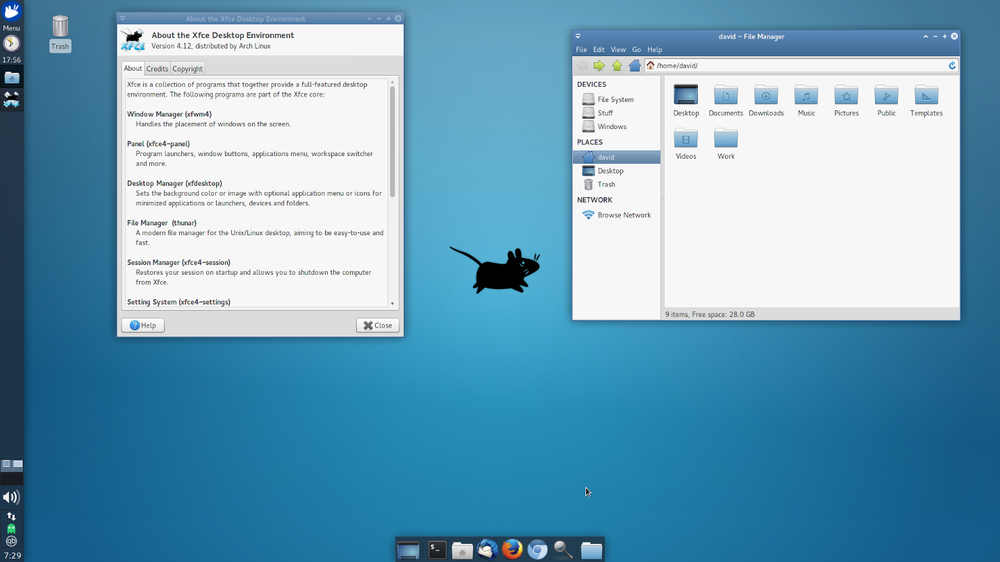The height and width of the screenshot is (562, 1000).
Task: Select the Pictures folder
Action: [x=846, y=100]
